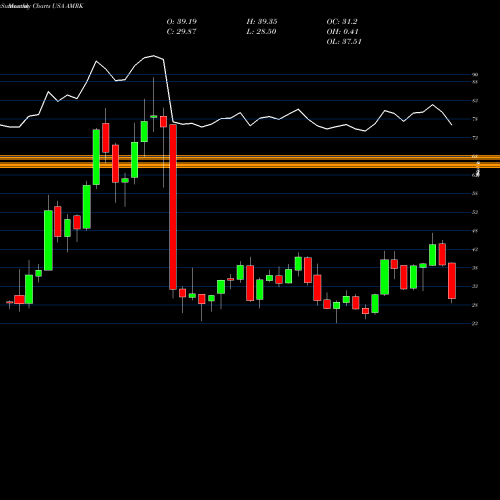Select the 22 price axis label

(x=475, y=323)
